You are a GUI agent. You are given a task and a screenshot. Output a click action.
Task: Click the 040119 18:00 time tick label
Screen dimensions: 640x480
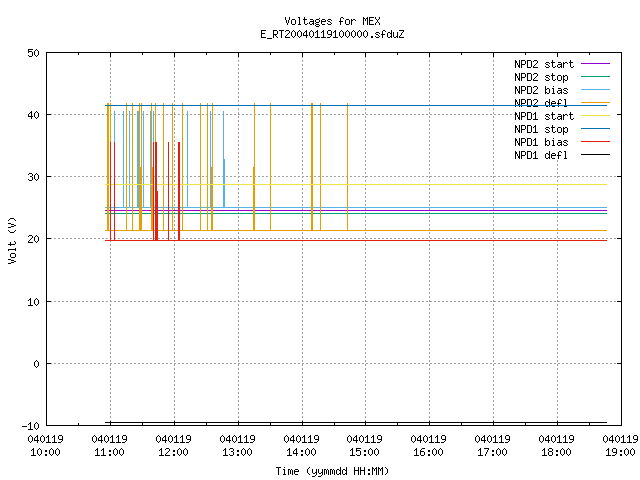tap(556, 446)
